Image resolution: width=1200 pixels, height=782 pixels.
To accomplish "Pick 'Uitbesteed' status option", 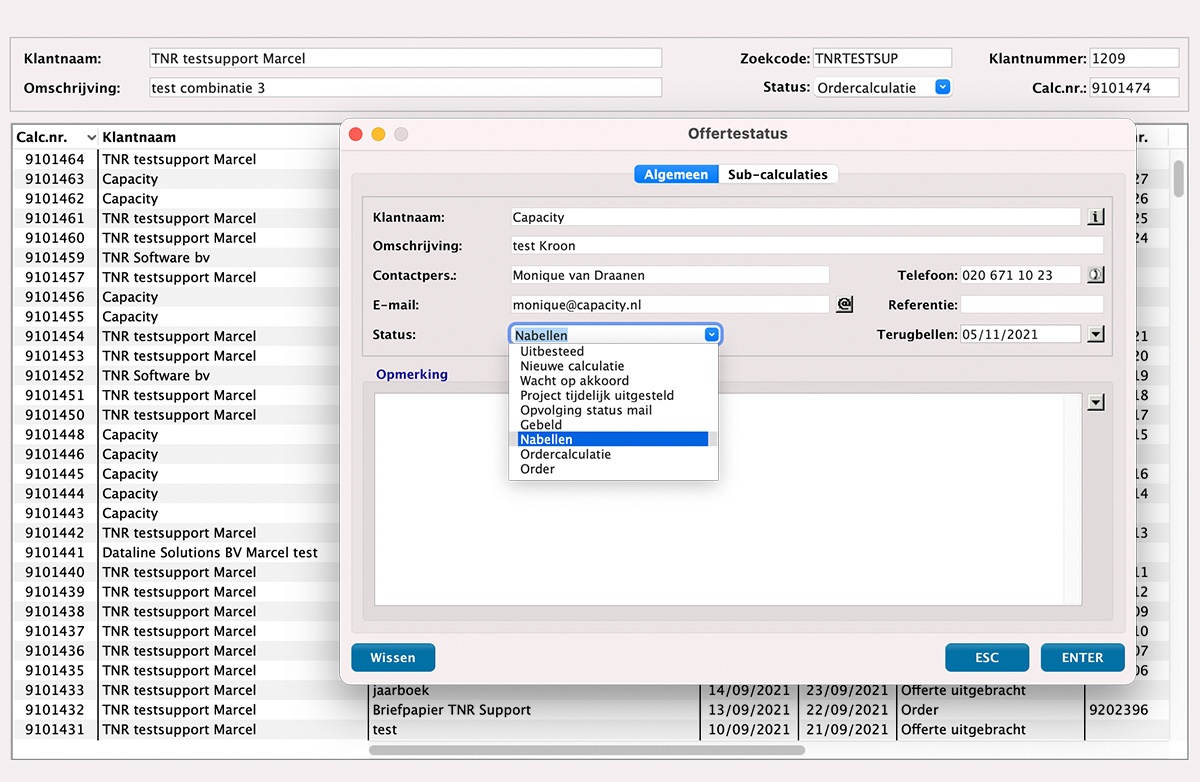I will coord(552,352).
